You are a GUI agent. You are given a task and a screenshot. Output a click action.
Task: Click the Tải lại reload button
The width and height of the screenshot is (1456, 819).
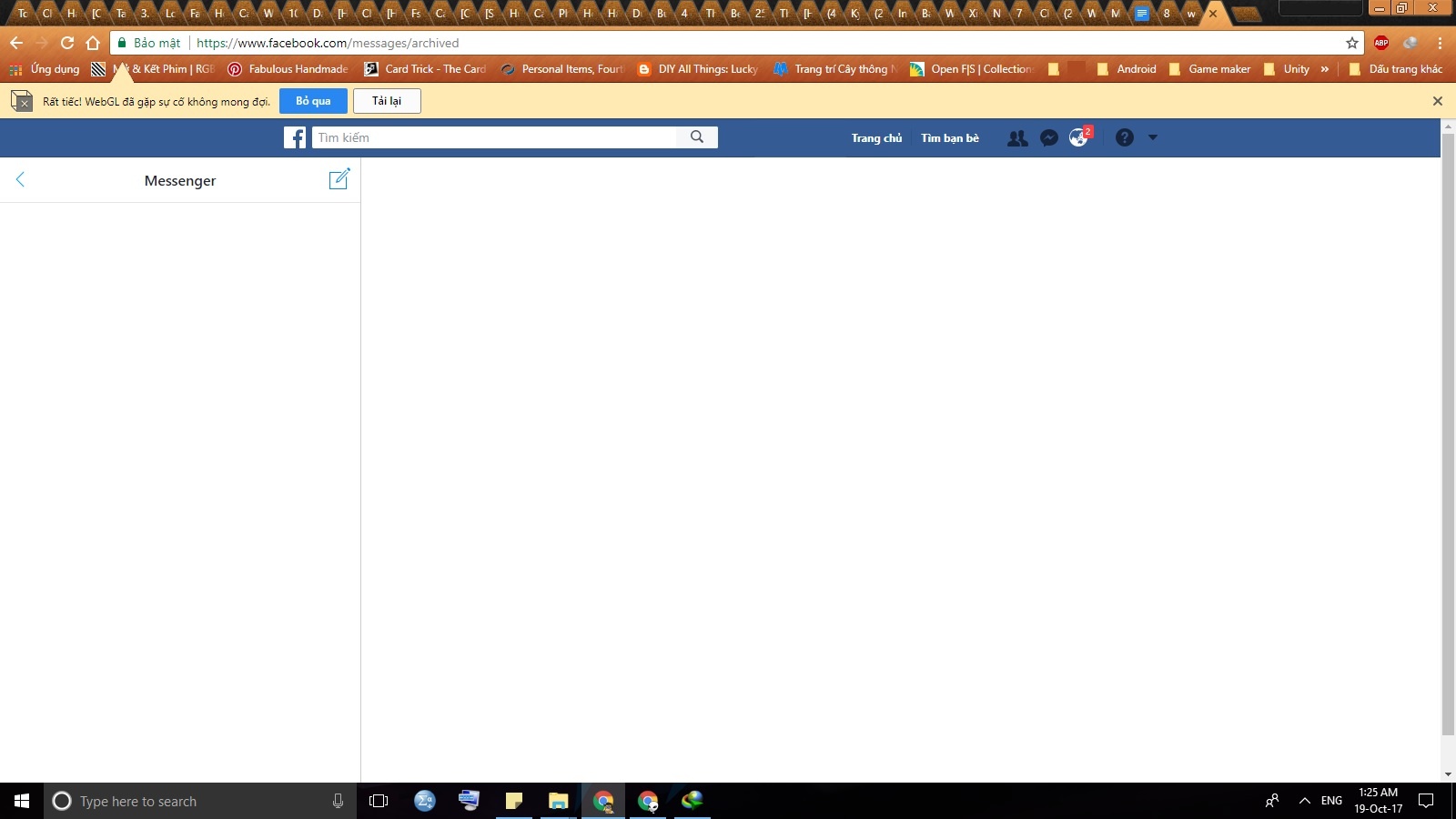[387, 101]
